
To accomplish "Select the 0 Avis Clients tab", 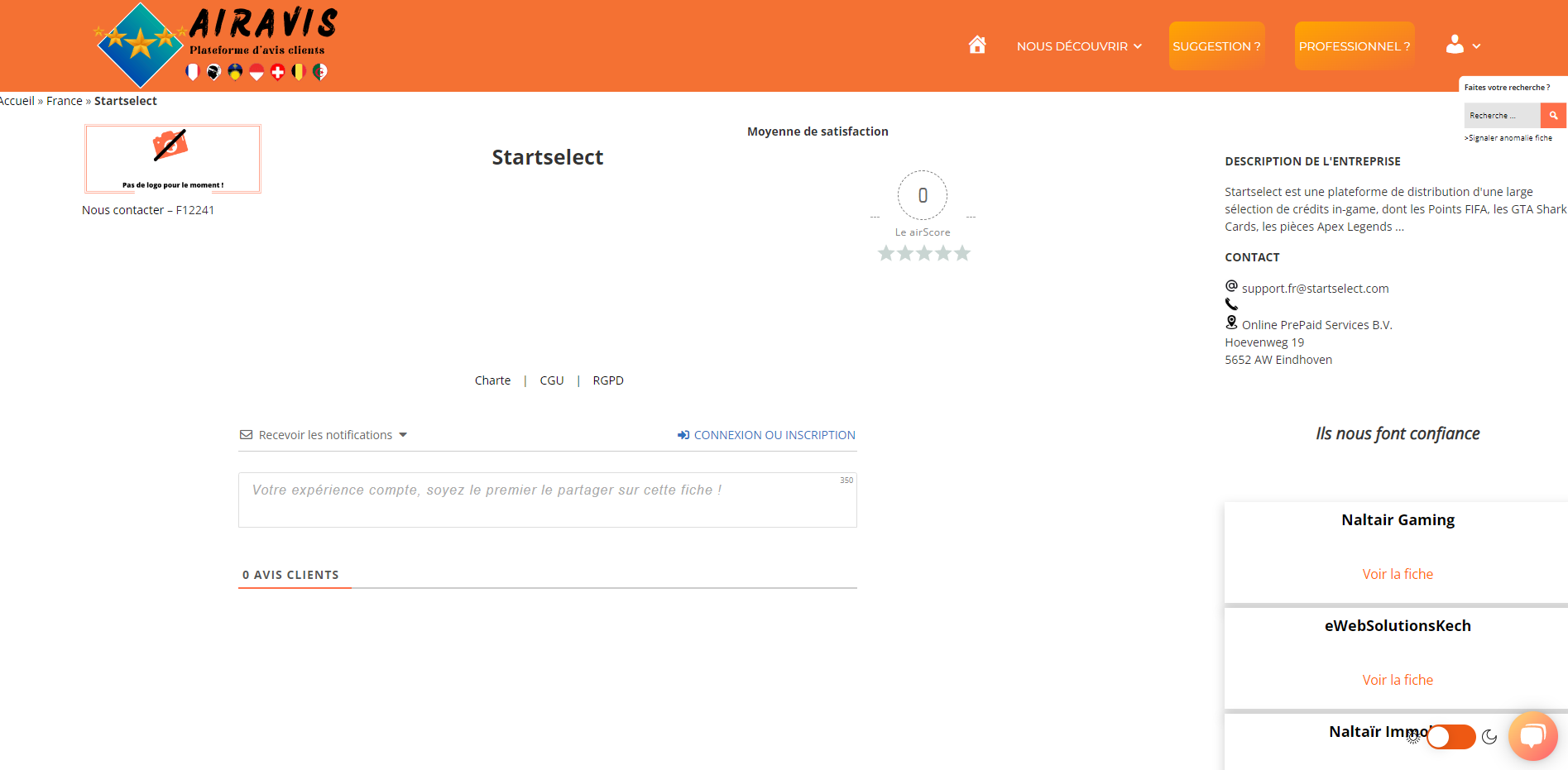I will [x=291, y=575].
